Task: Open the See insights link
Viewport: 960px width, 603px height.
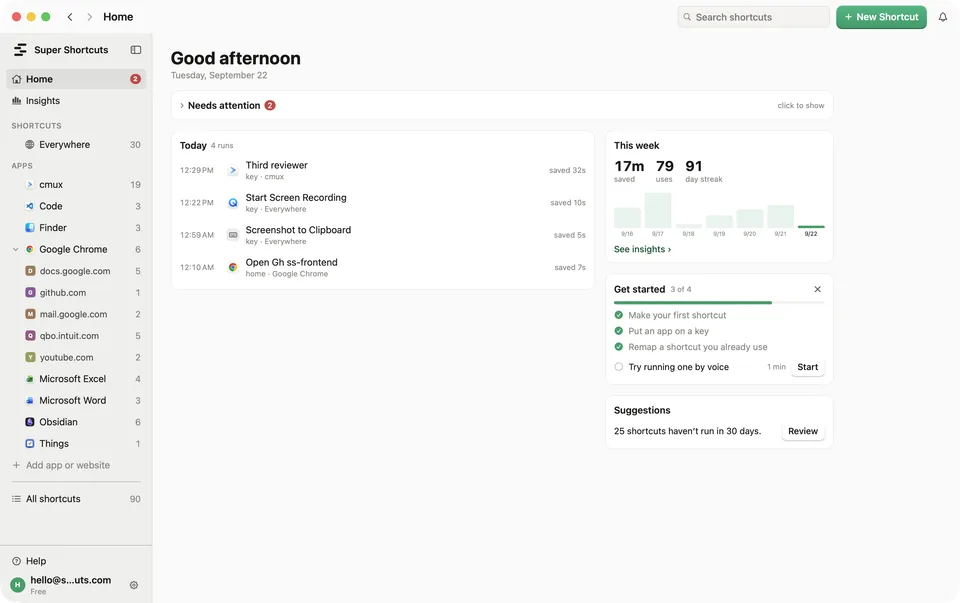Action: (642, 249)
